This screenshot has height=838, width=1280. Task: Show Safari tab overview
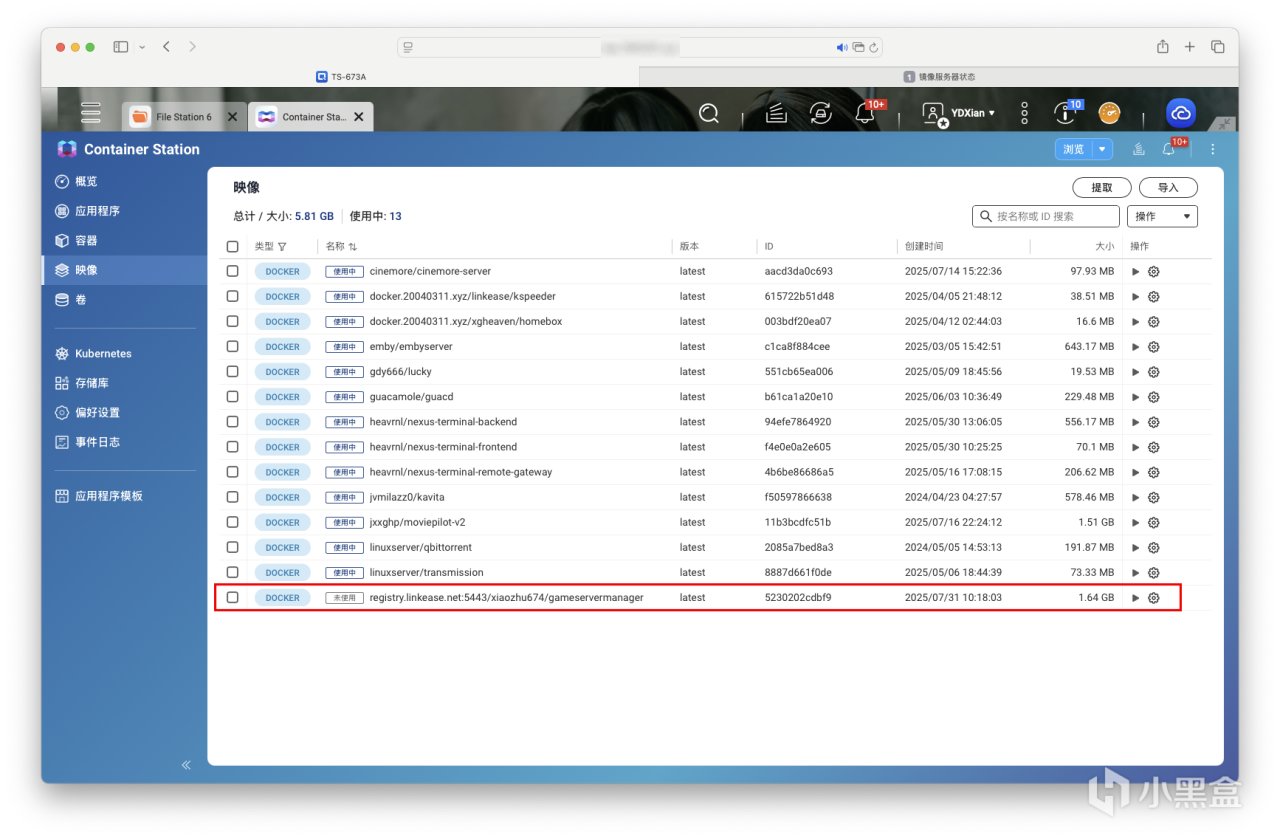coord(1218,47)
